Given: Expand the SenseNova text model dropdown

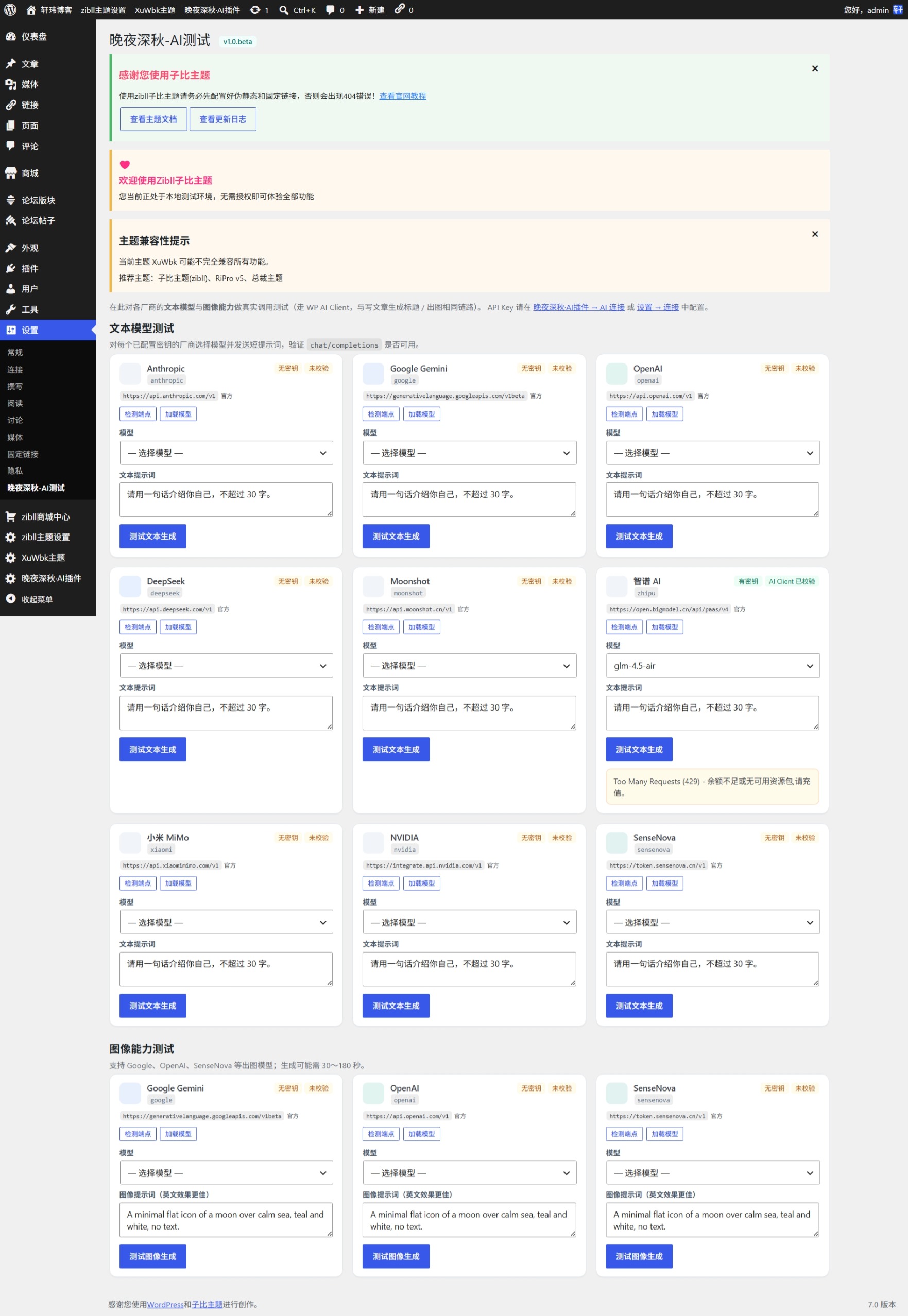Looking at the screenshot, I should click(713, 922).
